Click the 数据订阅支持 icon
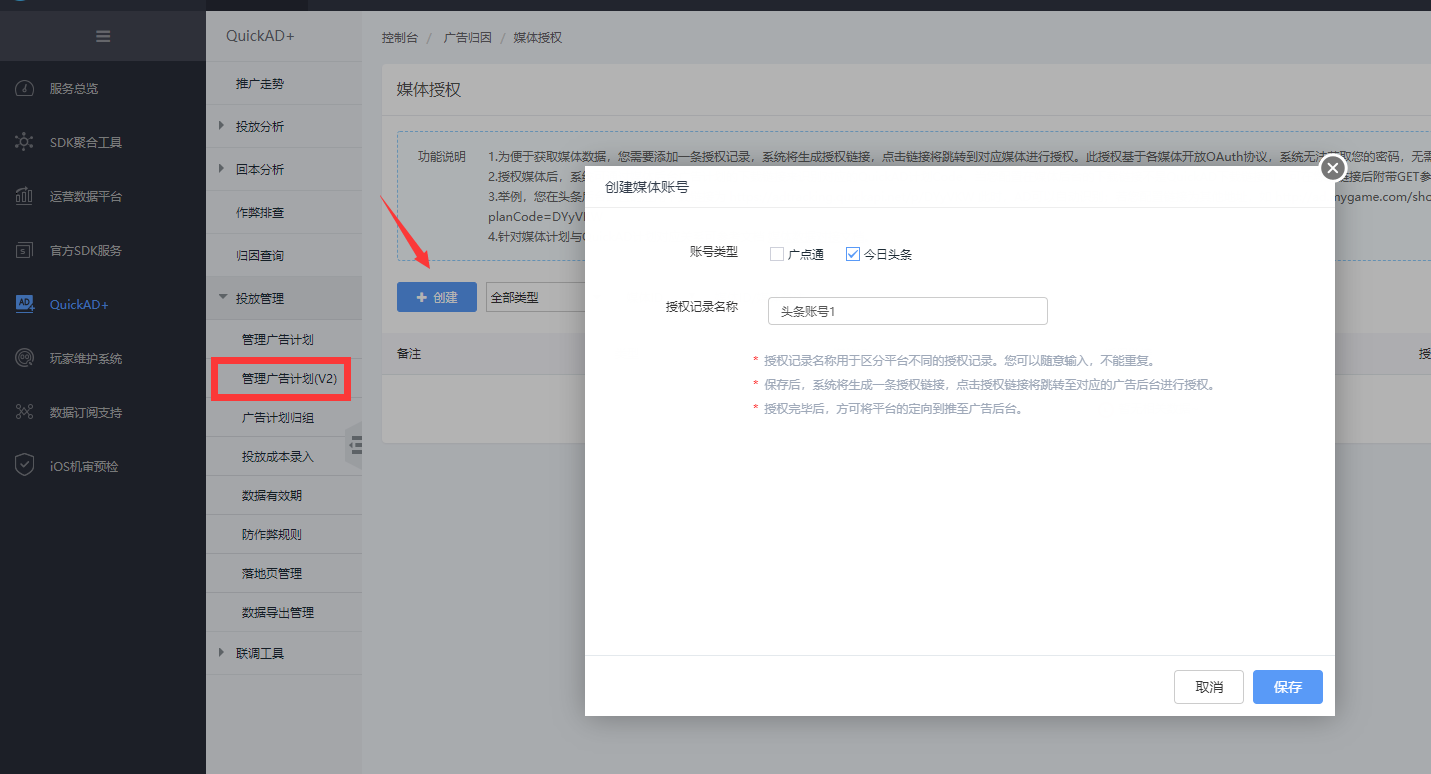 pos(25,412)
